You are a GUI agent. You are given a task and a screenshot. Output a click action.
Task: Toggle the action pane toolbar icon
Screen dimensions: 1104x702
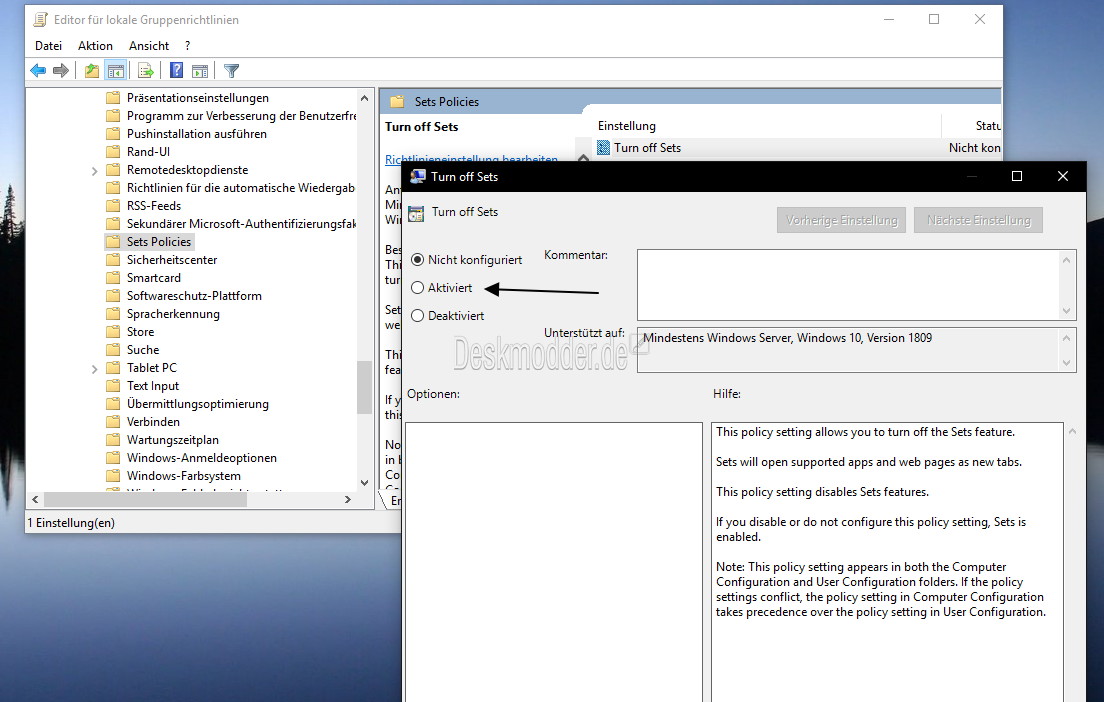(200, 70)
